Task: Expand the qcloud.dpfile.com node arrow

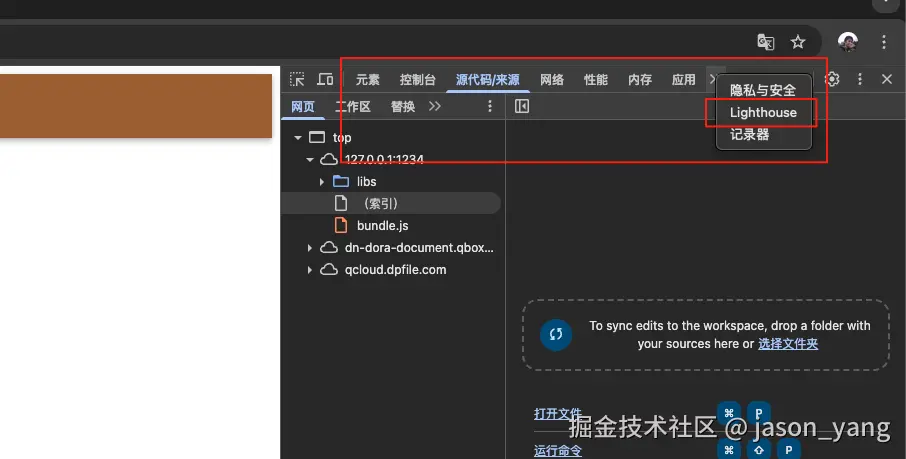Action: click(x=310, y=270)
